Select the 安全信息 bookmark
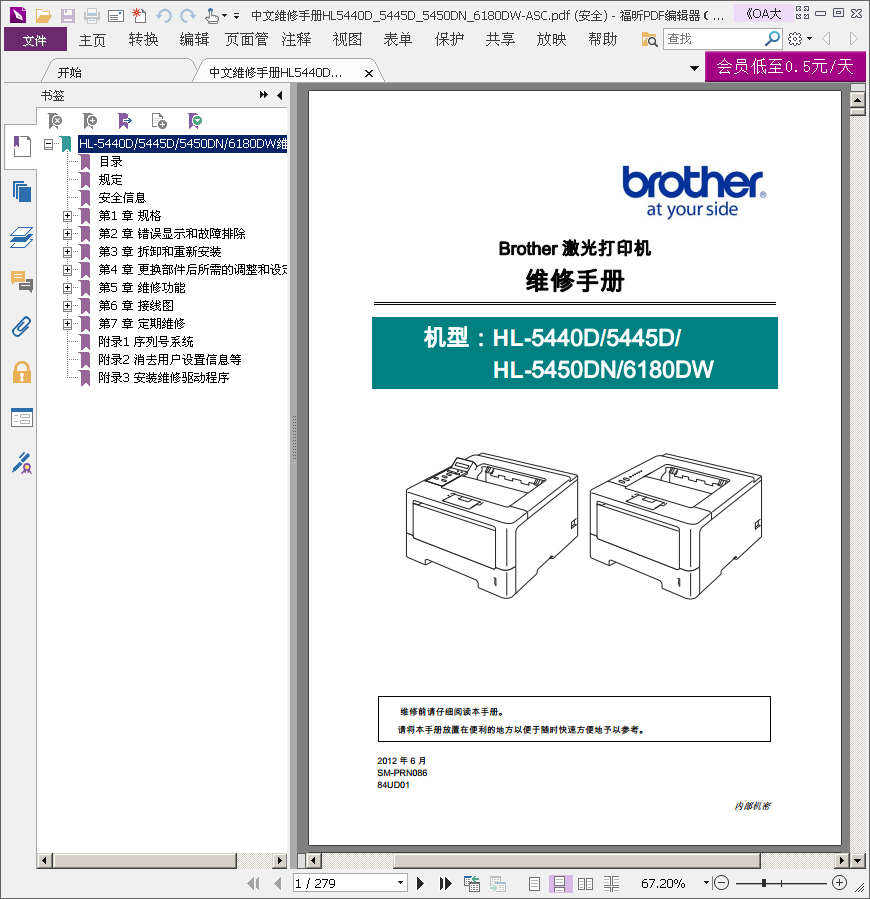The width and height of the screenshot is (870, 899). click(122, 198)
